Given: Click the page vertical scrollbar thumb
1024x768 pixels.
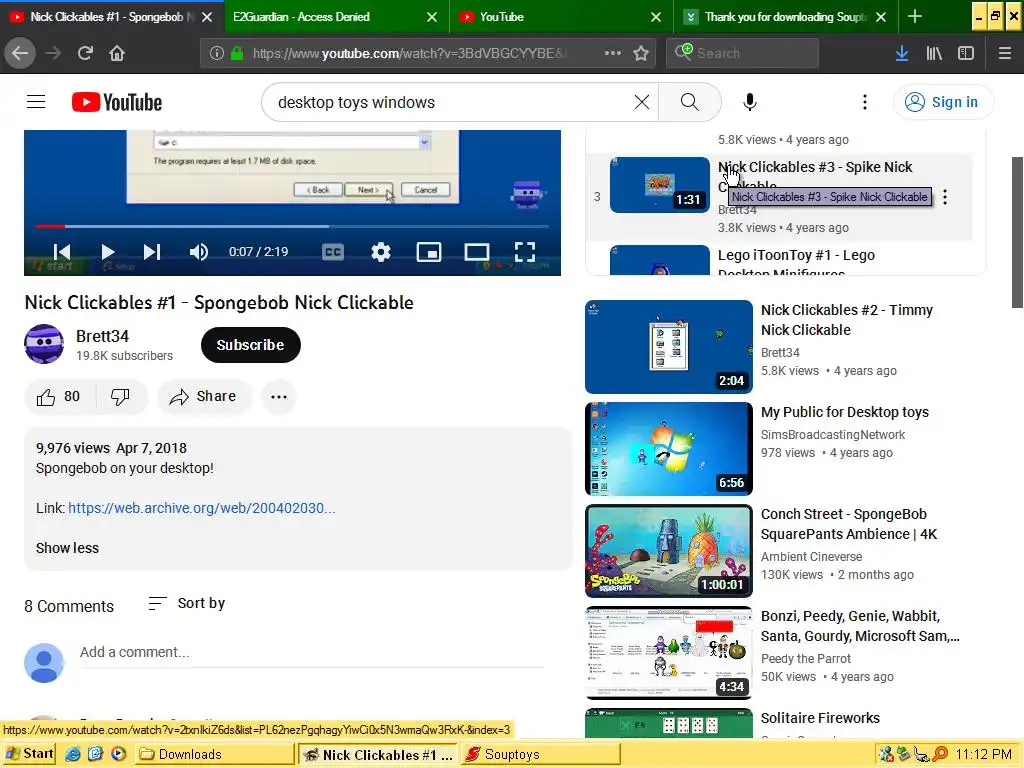Looking at the screenshot, I should pyautogui.click(x=1017, y=232).
